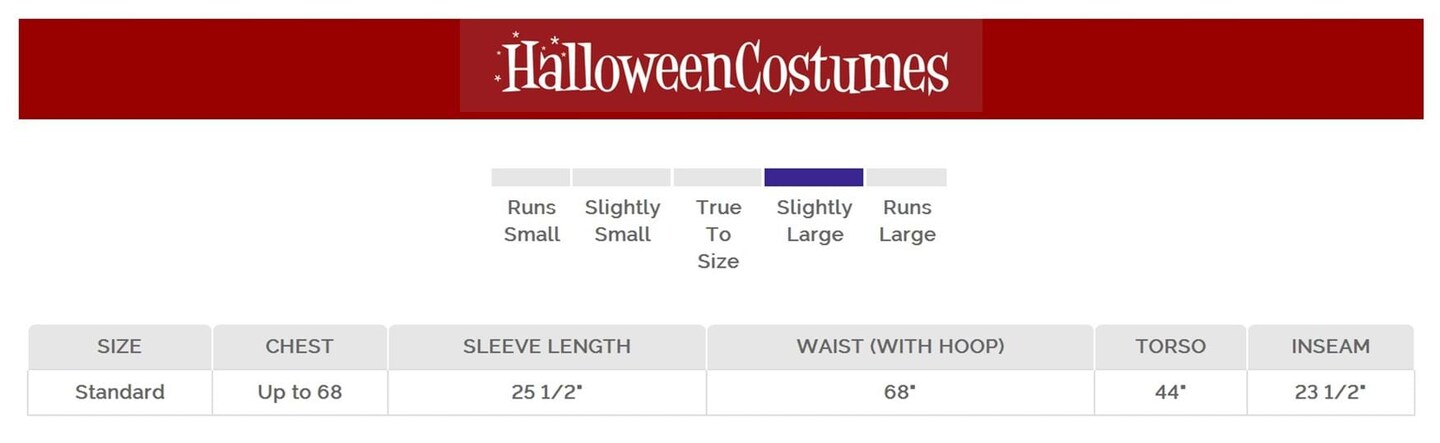1440x443 pixels.
Task: Select the Runs Small fit bar
Action: point(530,177)
